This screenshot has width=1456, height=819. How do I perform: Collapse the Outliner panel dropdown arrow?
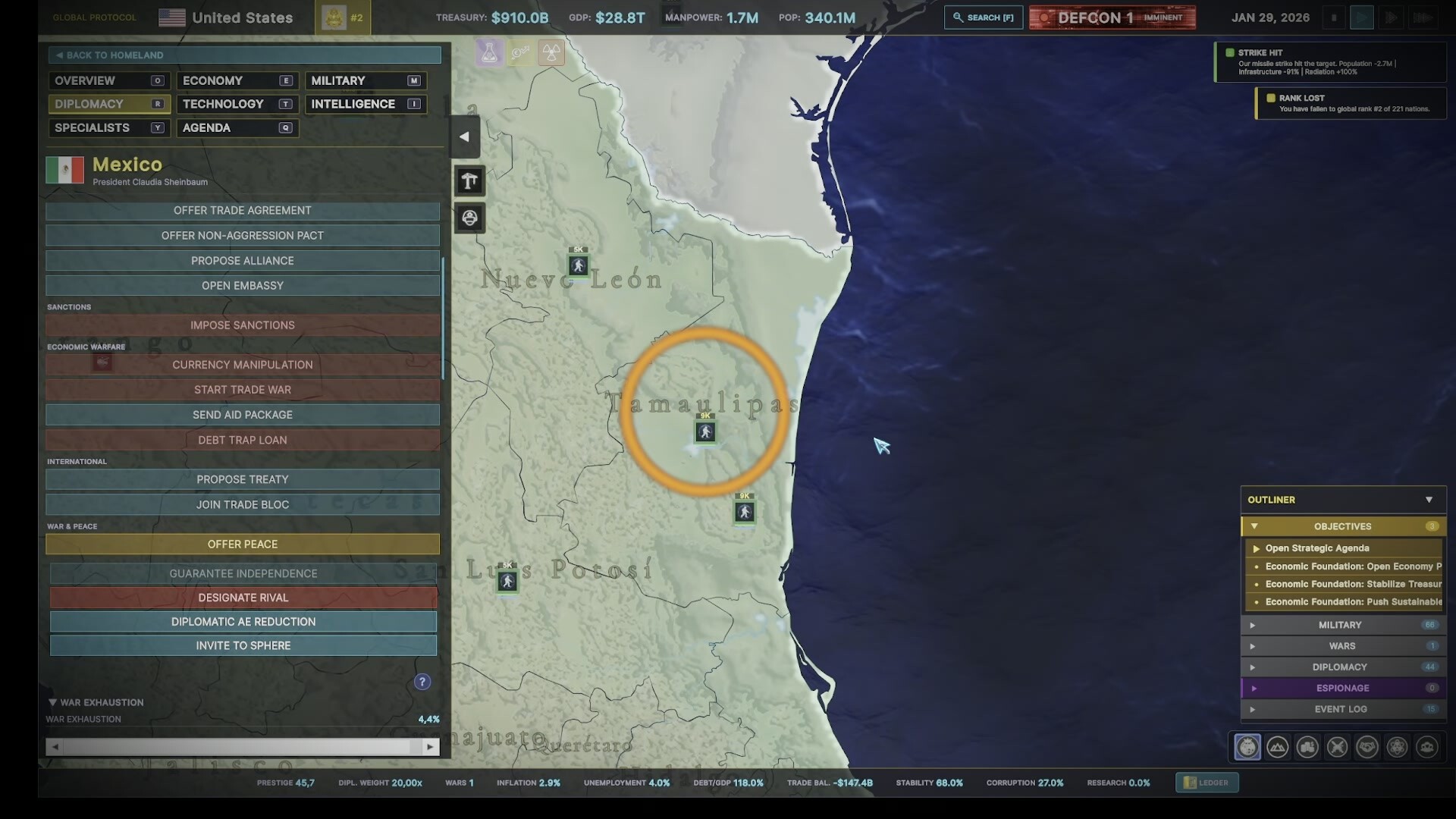[x=1429, y=500]
